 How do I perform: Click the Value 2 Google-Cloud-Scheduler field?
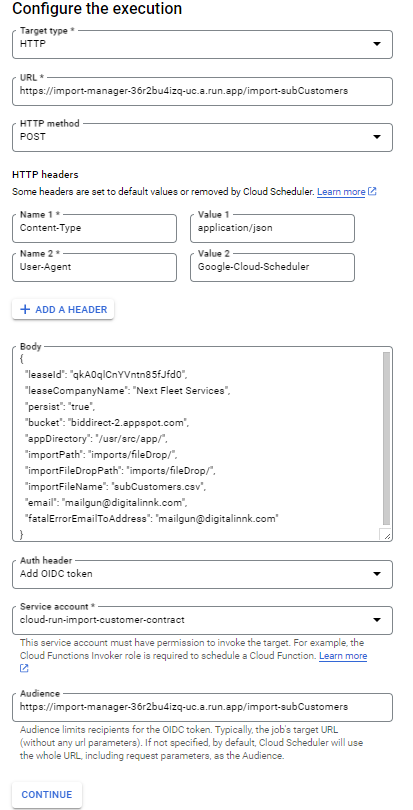[272, 268]
